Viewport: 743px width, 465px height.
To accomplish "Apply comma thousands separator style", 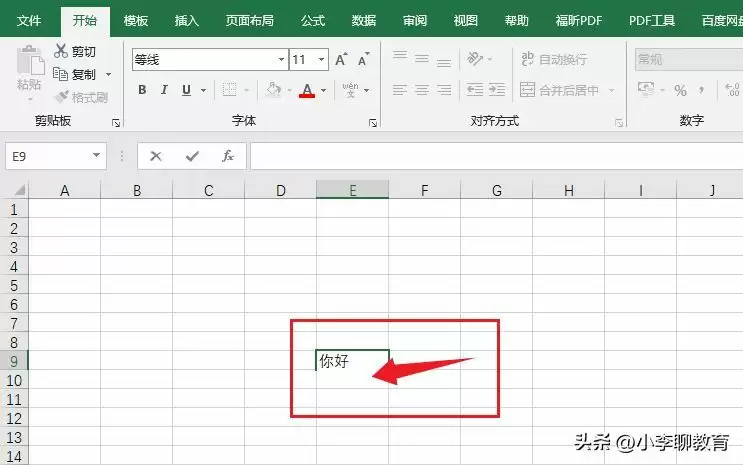I will (701, 90).
